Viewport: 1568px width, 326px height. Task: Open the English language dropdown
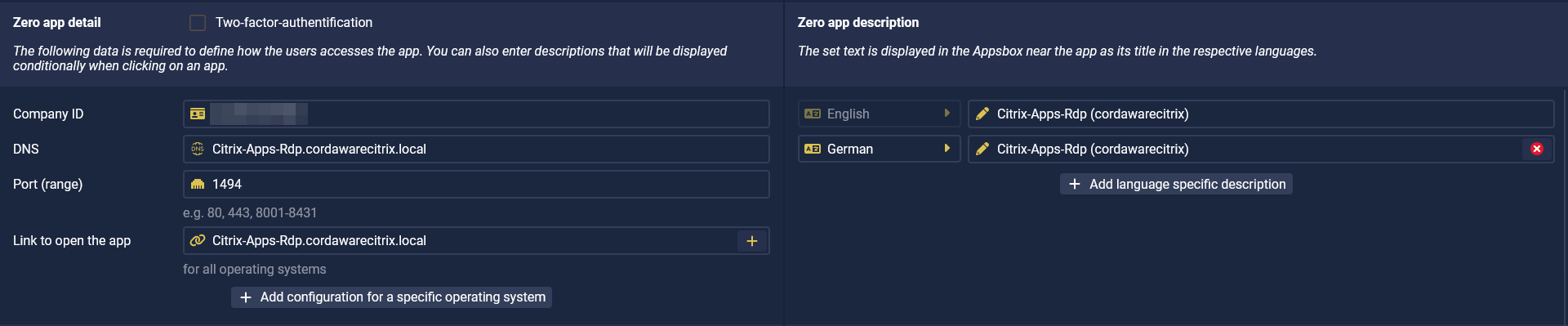pyautogui.click(x=879, y=114)
